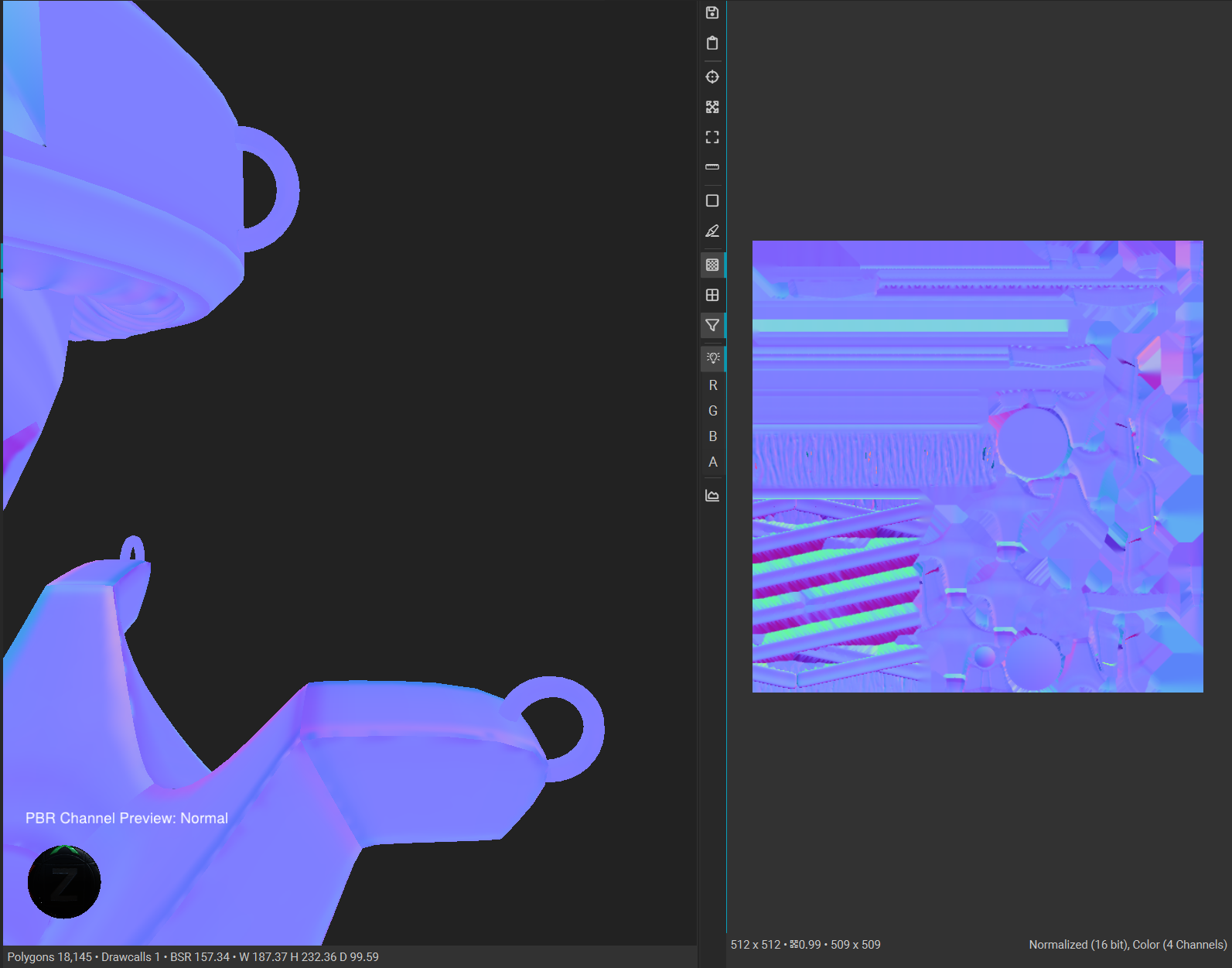Viewport: 1232px width, 968px height.
Task: Toggle the grid overlay icon
Action: (x=712, y=295)
